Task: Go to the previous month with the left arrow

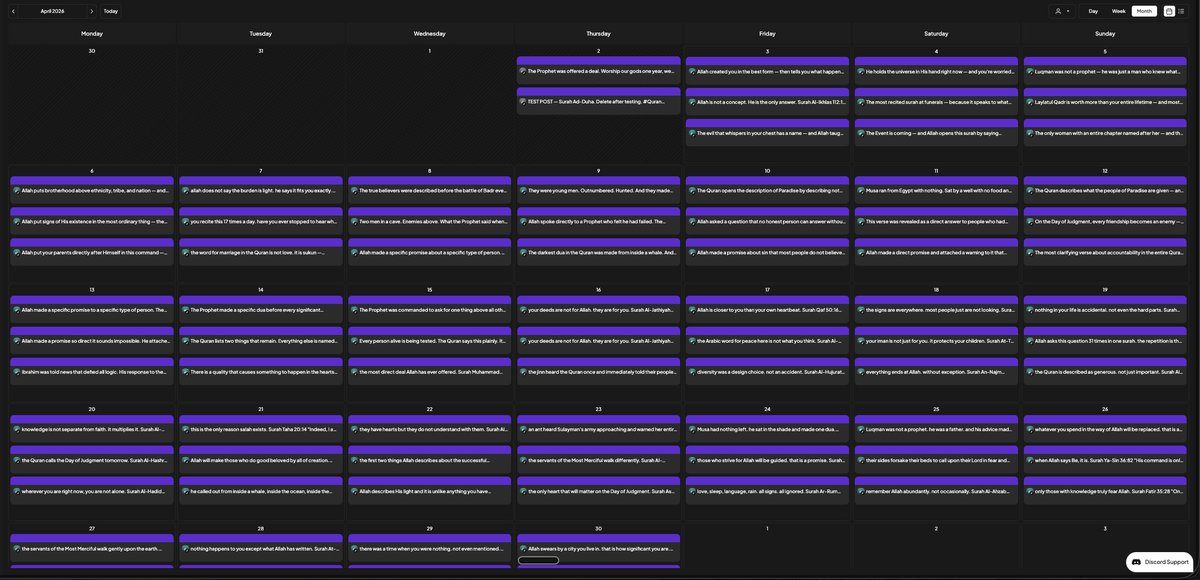Action: 14,11
